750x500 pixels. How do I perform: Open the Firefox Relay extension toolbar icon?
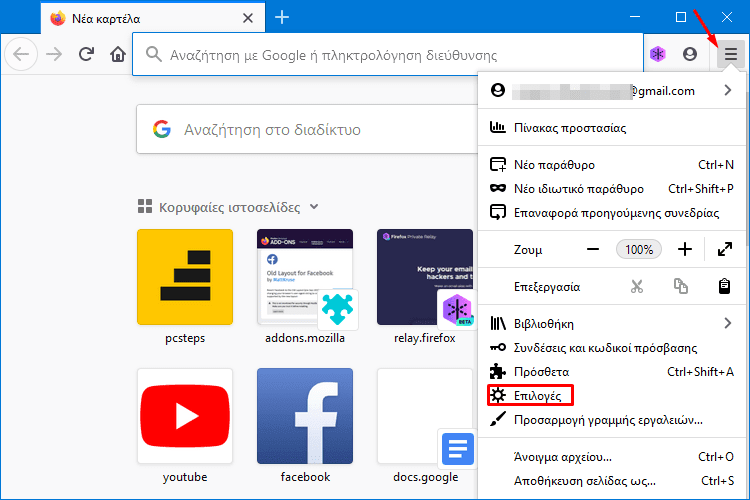(x=658, y=54)
